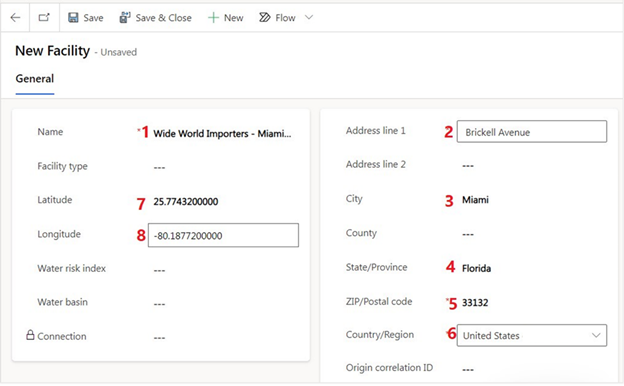Click the Country/Region label
Image resolution: width=624 pixels, height=386 pixels.
pyautogui.click(x=380, y=335)
